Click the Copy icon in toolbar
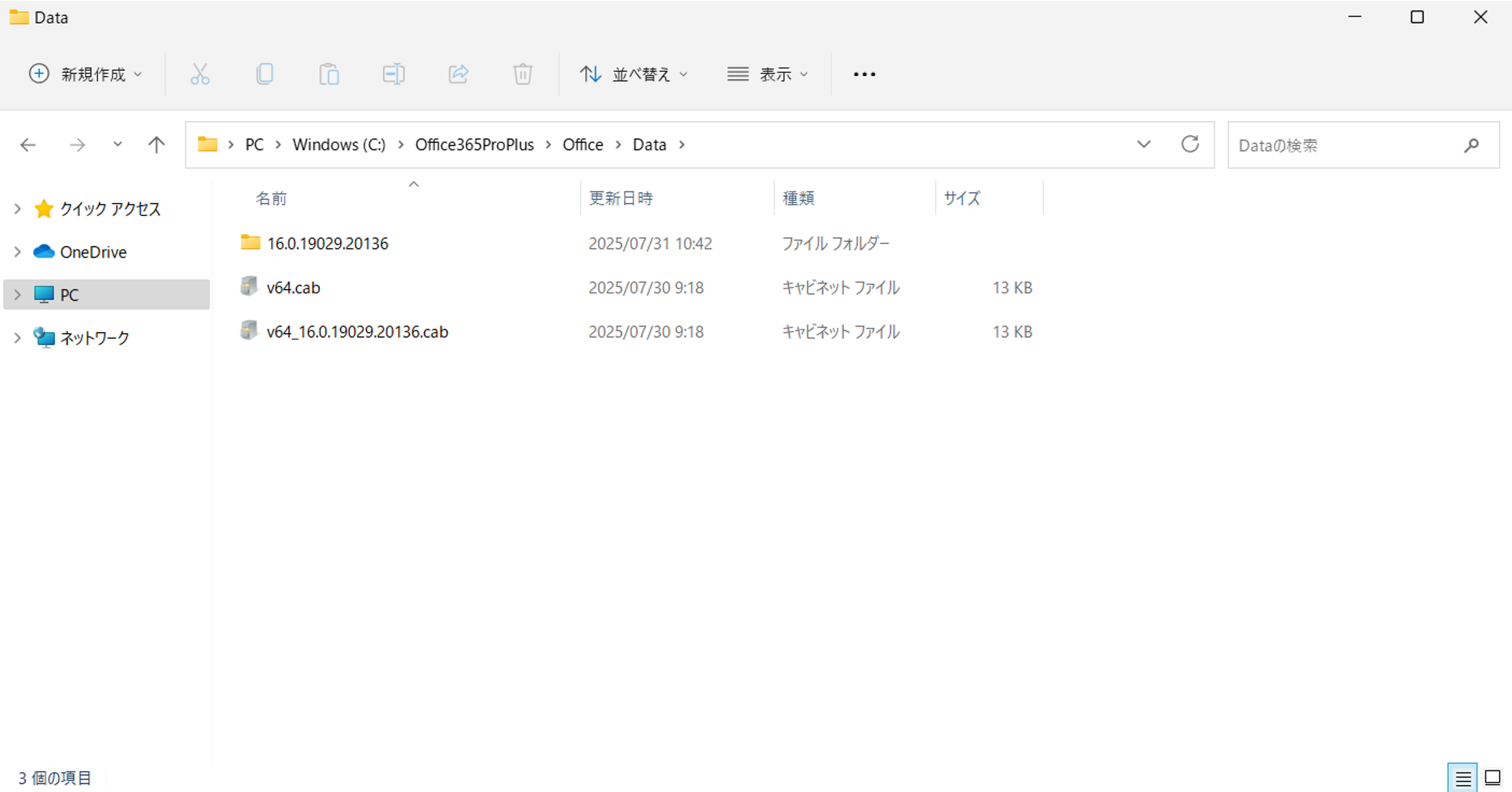Screen dimensions: 1512x792 tap(265, 74)
